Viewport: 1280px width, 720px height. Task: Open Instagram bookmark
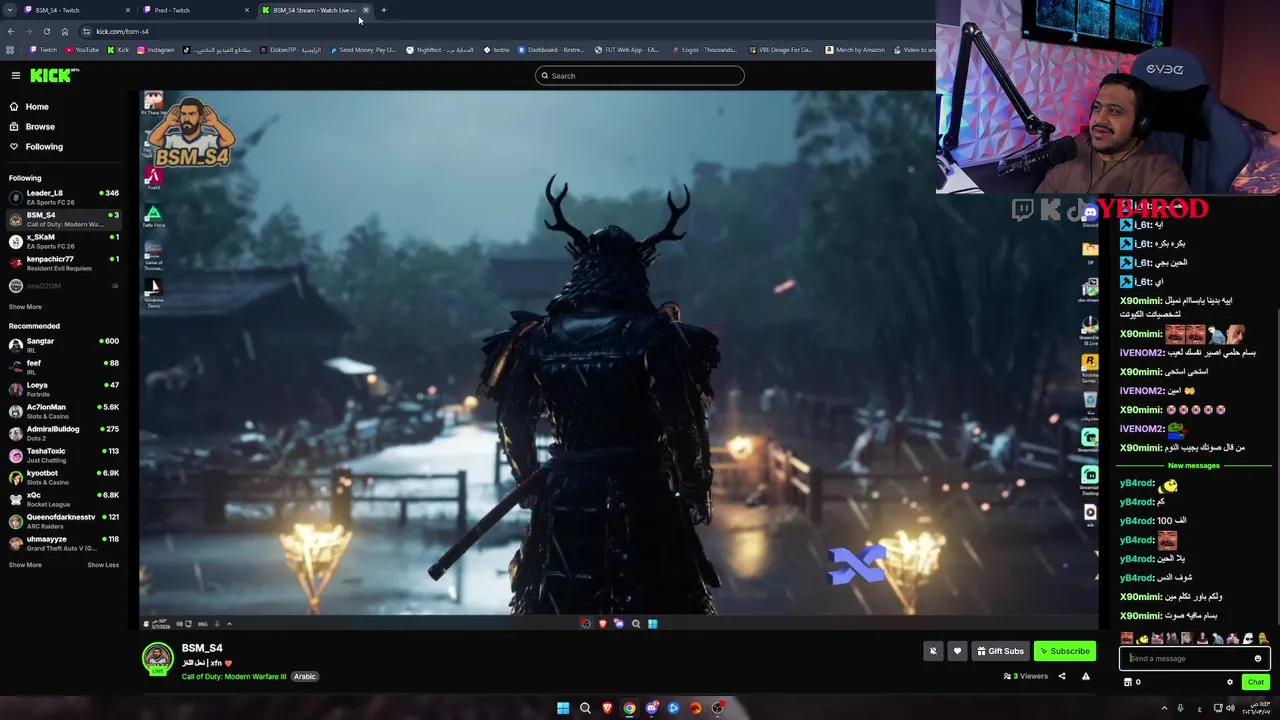(155, 50)
